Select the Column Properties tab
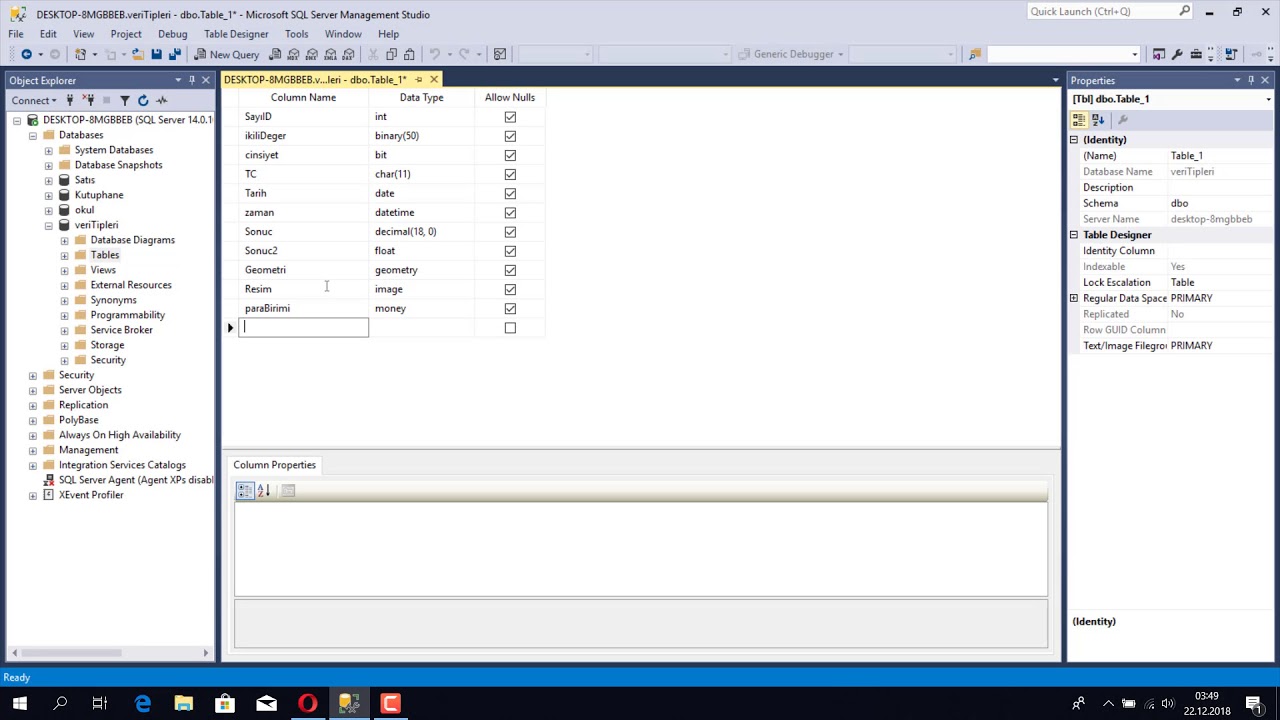This screenshot has width=1280, height=720. coord(274,465)
